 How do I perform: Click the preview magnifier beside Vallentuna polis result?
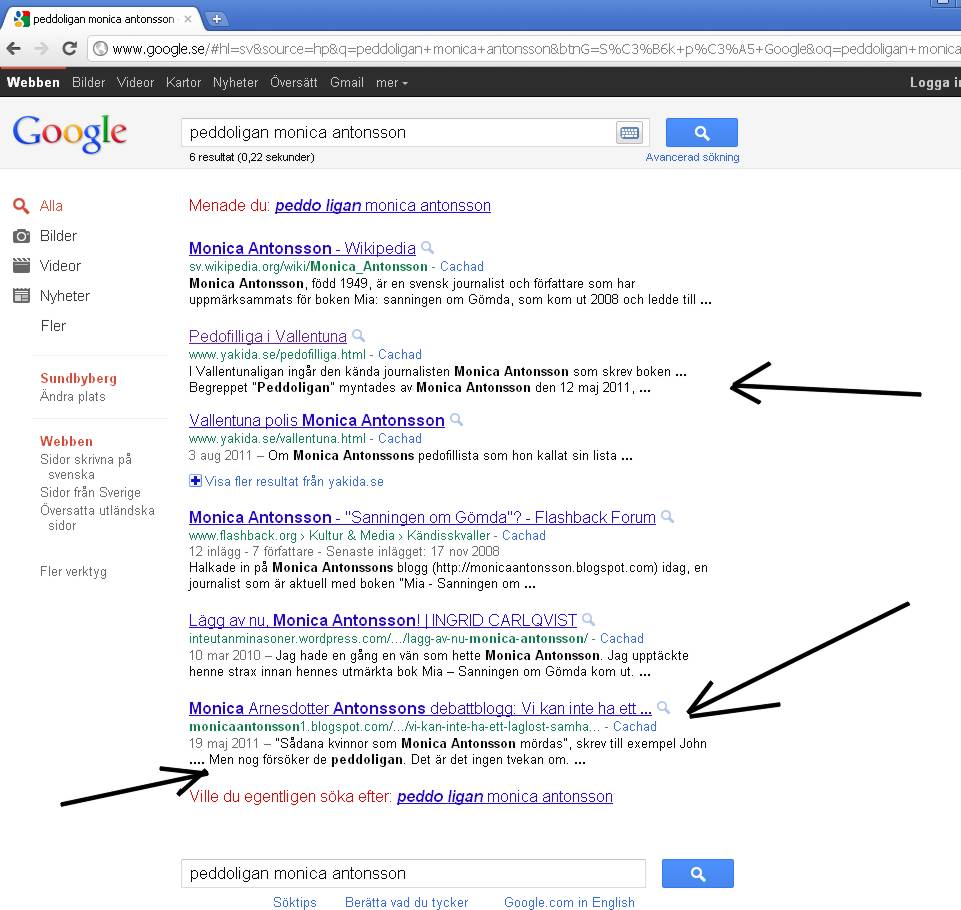click(456, 420)
